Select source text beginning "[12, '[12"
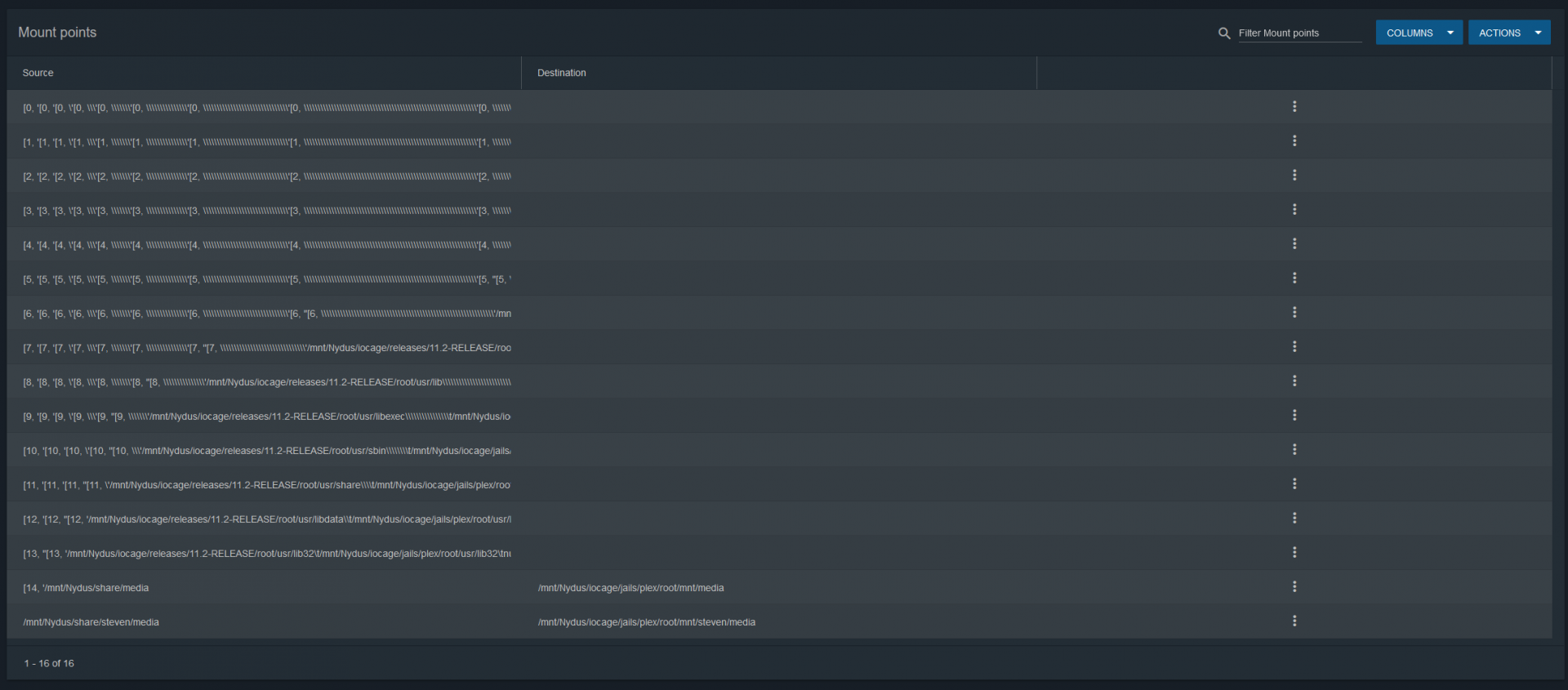The width and height of the screenshot is (1568, 690). [267, 519]
